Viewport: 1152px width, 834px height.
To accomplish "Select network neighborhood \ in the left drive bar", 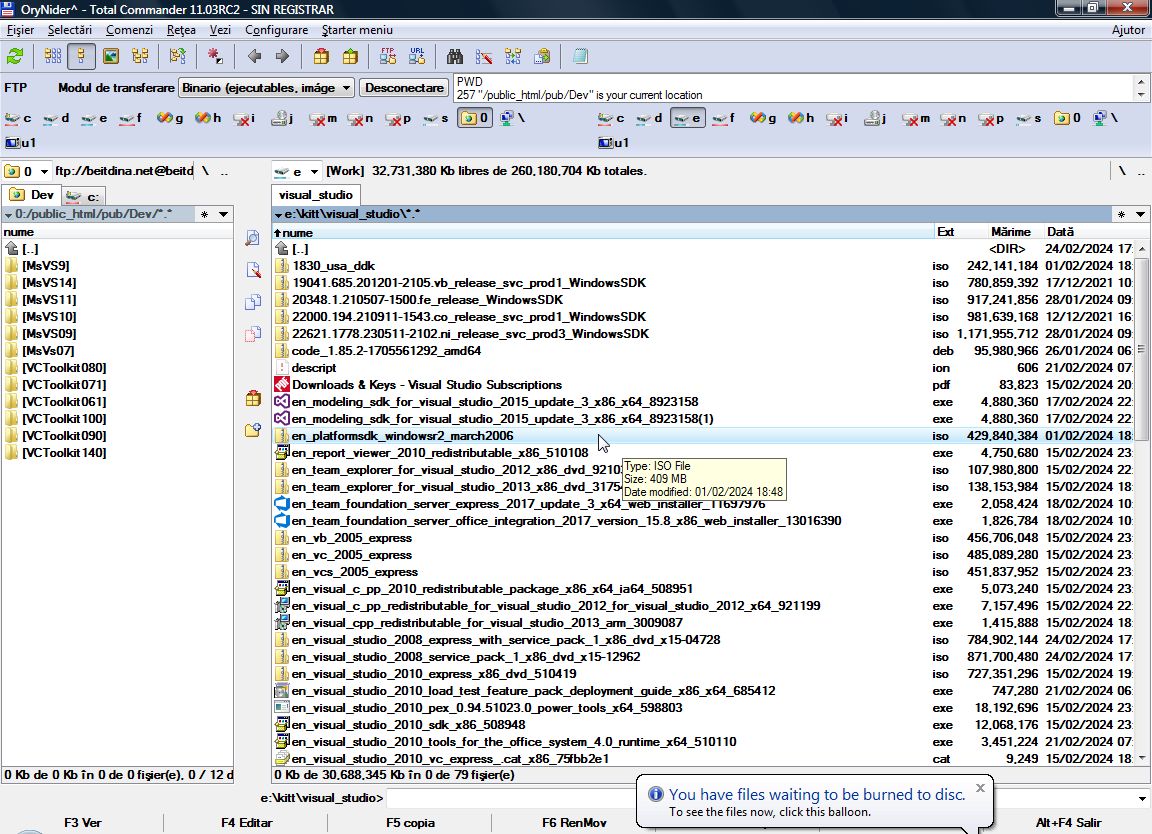I will (x=513, y=118).
